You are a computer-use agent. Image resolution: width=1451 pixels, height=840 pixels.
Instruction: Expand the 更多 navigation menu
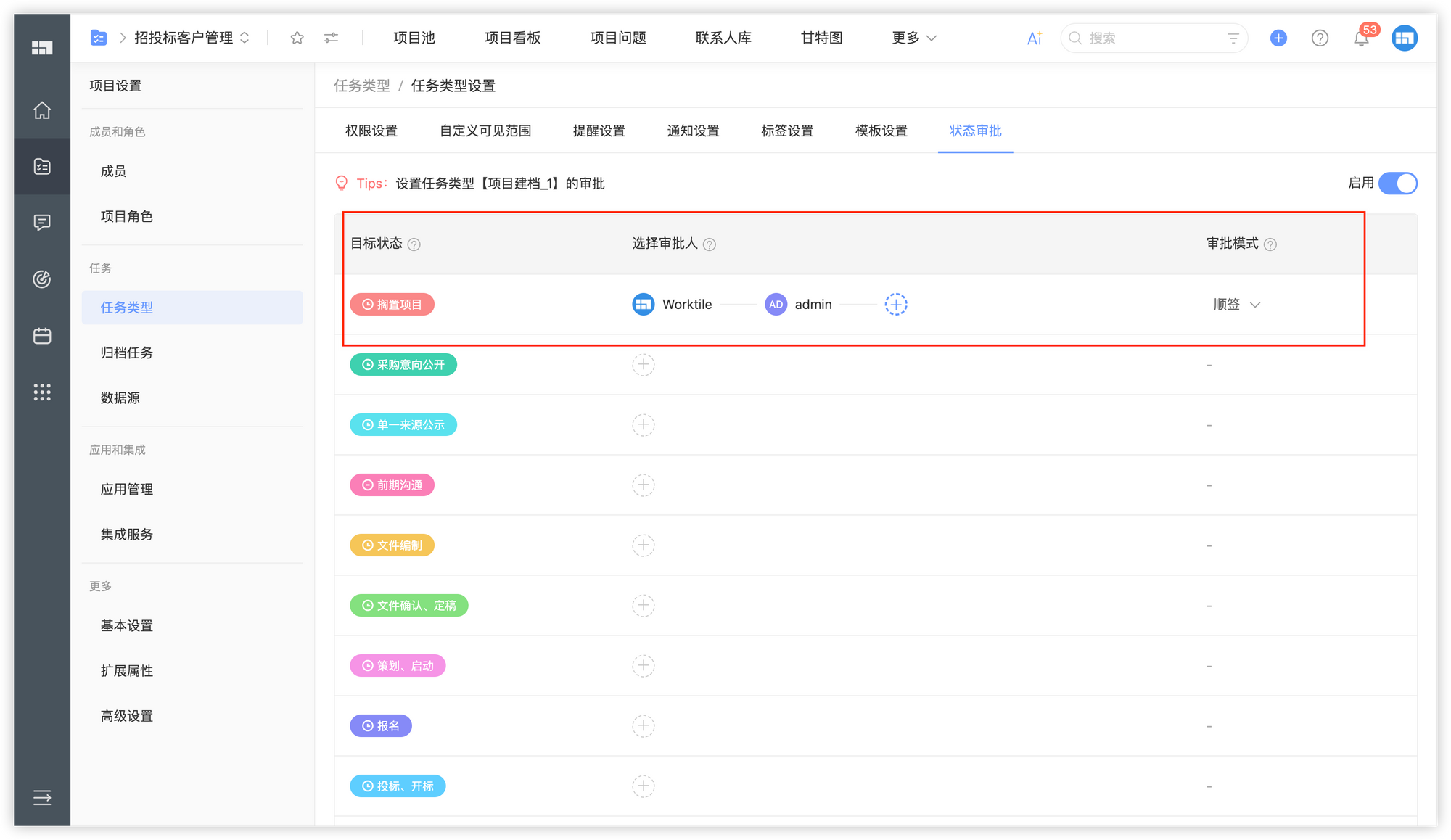tap(913, 38)
